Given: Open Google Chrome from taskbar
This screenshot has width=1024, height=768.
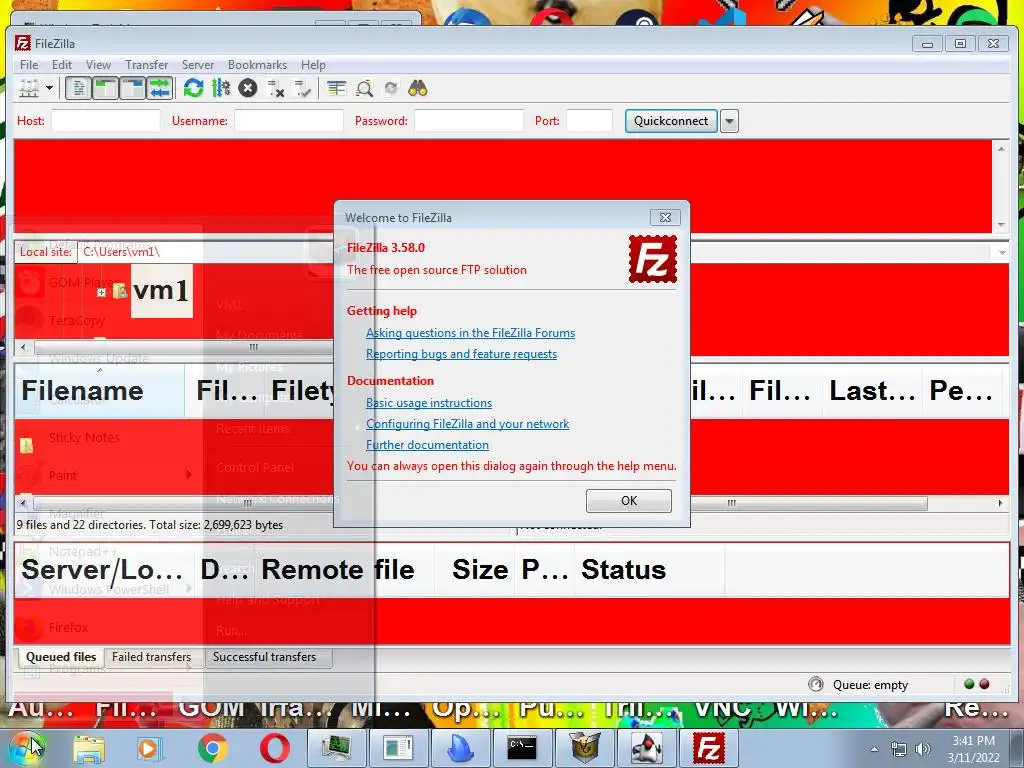Looking at the screenshot, I should pos(212,748).
